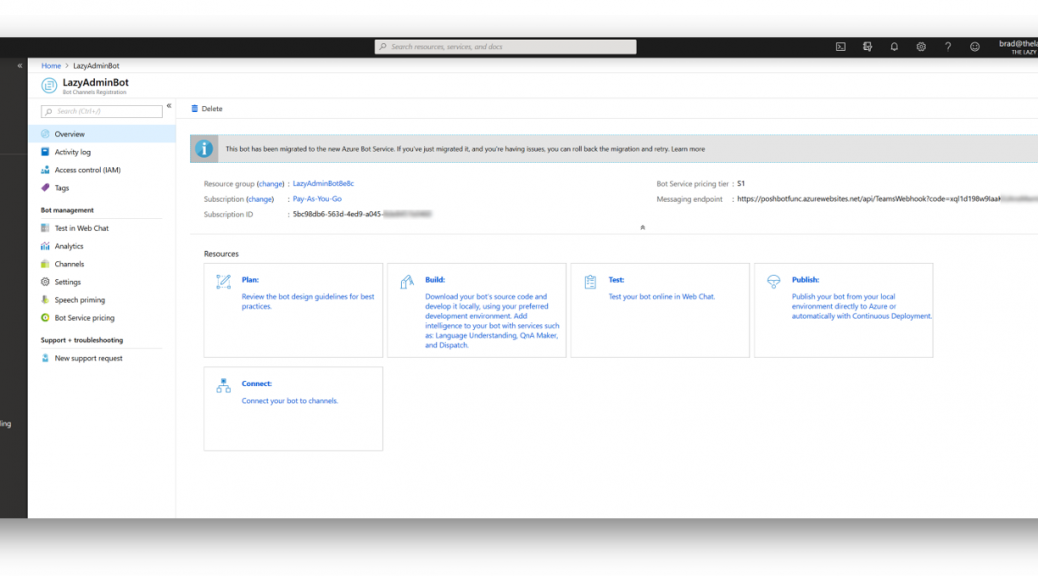Open the Publish: resource link
The image size is (1038, 576).
point(805,279)
